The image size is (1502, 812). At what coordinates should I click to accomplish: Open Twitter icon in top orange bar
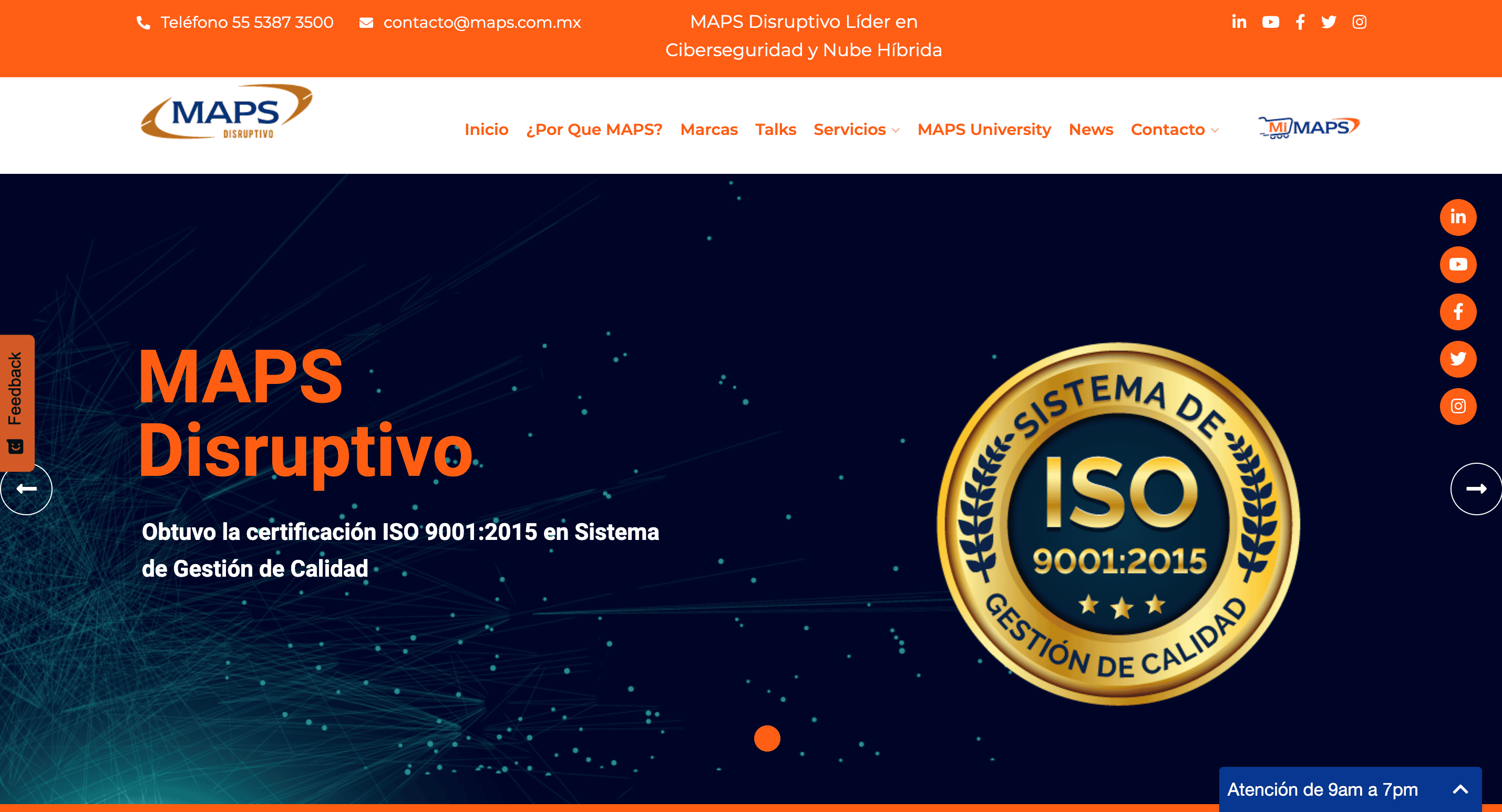tap(1329, 22)
